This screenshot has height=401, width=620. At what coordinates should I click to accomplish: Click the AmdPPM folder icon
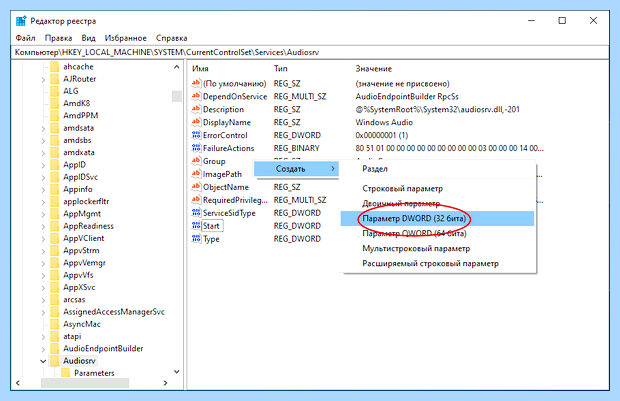(55, 115)
